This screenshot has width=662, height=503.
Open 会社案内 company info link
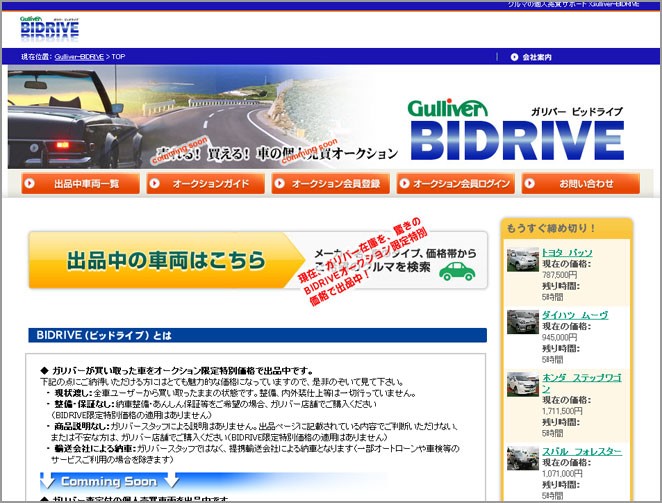pos(537,57)
